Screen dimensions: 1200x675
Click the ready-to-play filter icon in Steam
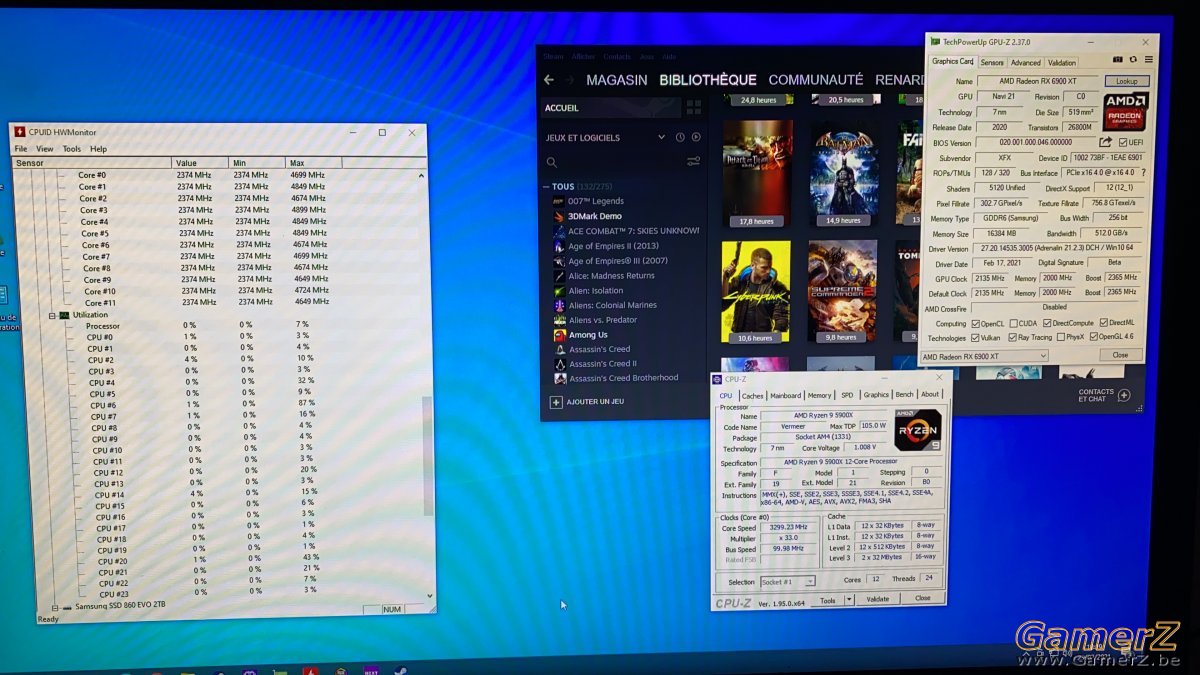tap(696, 137)
